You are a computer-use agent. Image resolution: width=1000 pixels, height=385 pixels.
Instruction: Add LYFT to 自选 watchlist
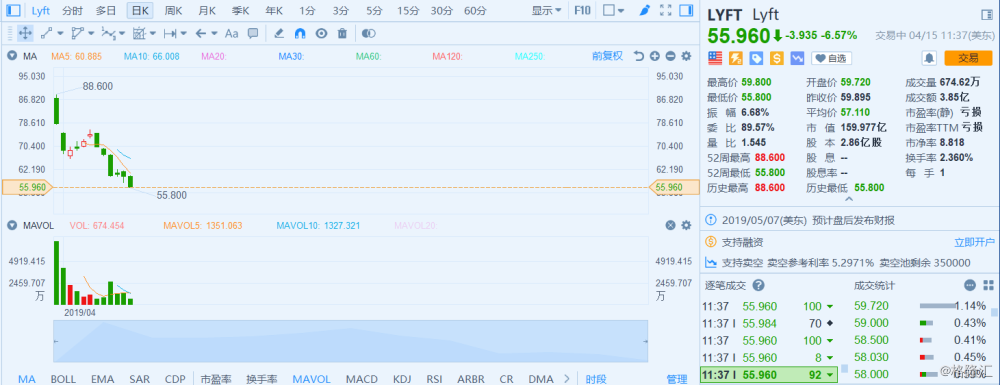tap(832, 58)
